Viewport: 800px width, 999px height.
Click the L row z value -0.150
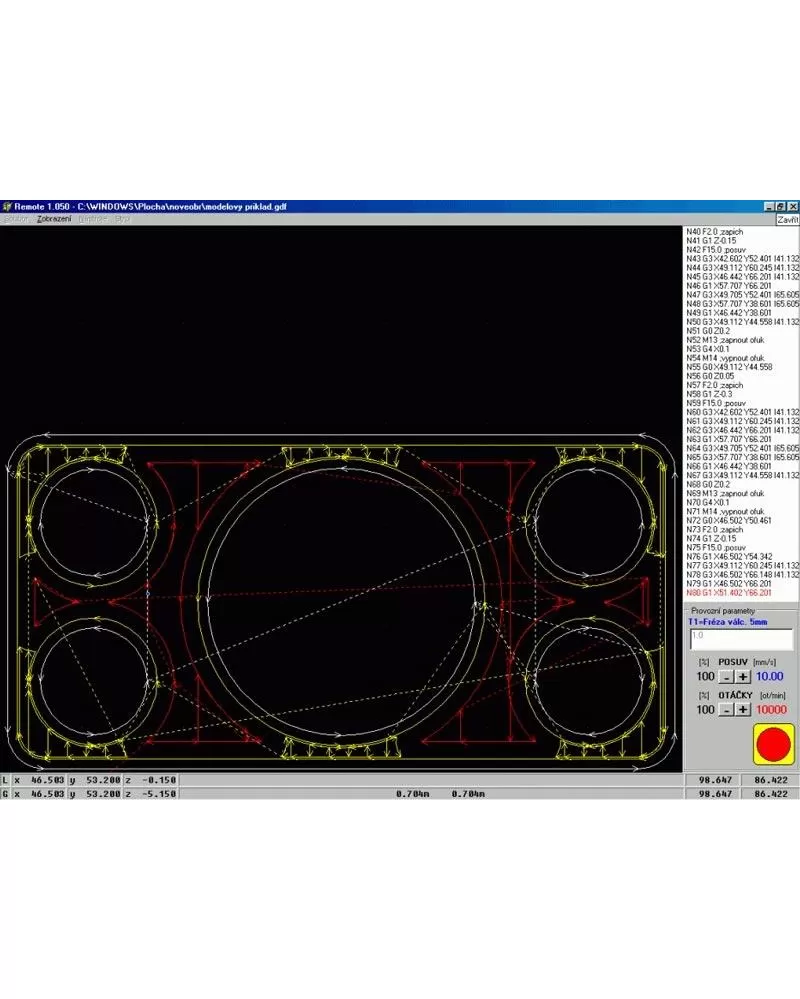158,780
